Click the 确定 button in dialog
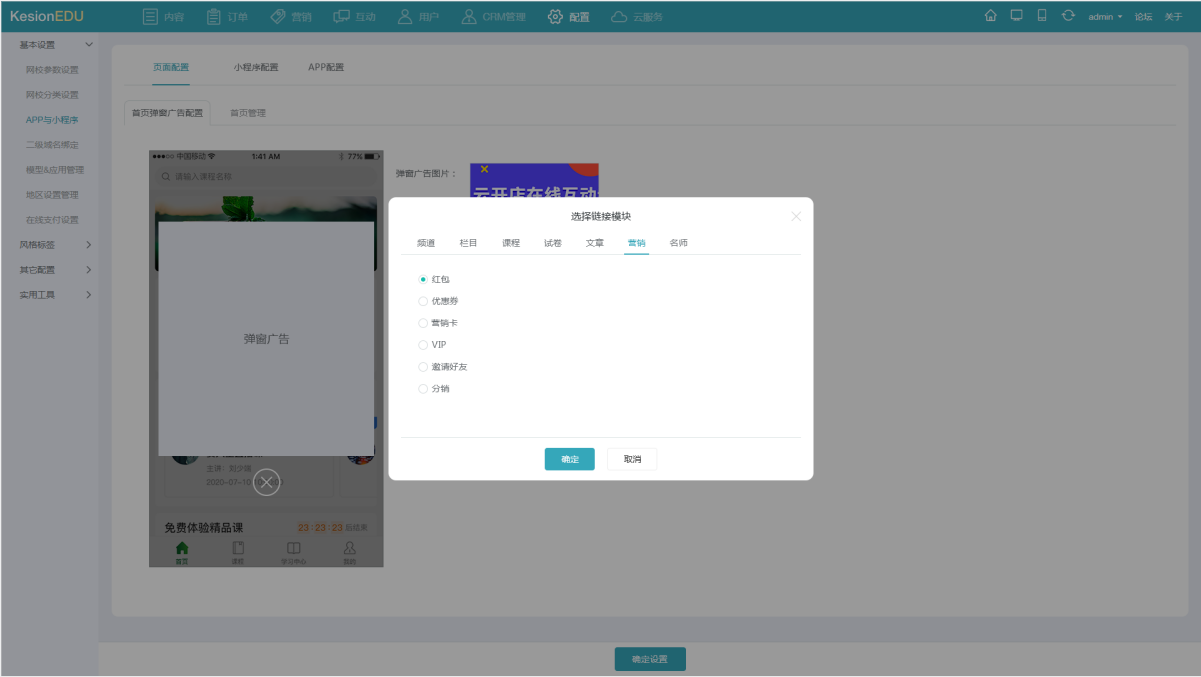The image size is (1201, 677). click(x=569, y=459)
